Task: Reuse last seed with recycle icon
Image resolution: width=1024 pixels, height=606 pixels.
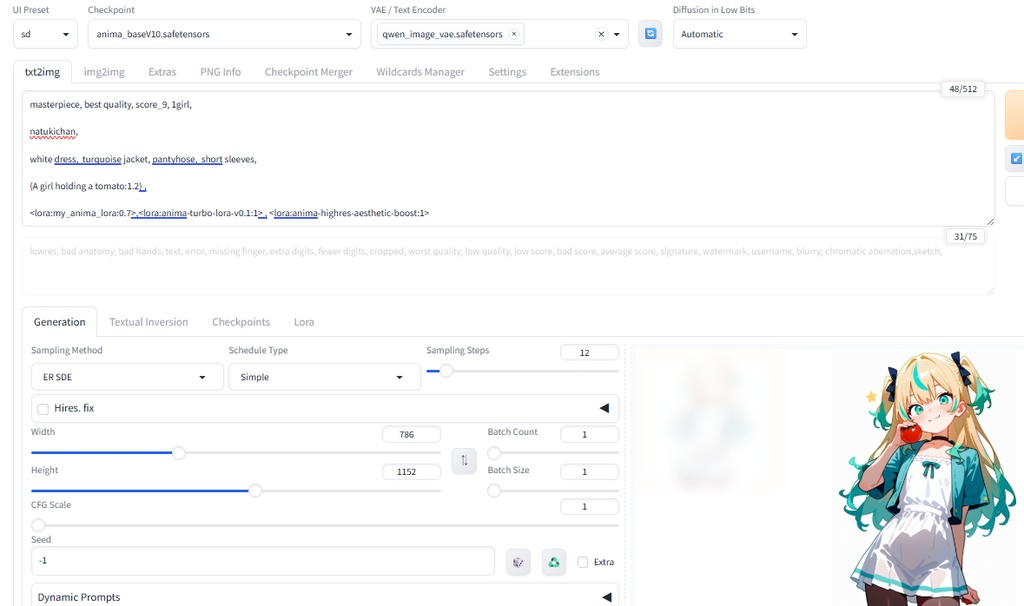Action: [x=554, y=562]
